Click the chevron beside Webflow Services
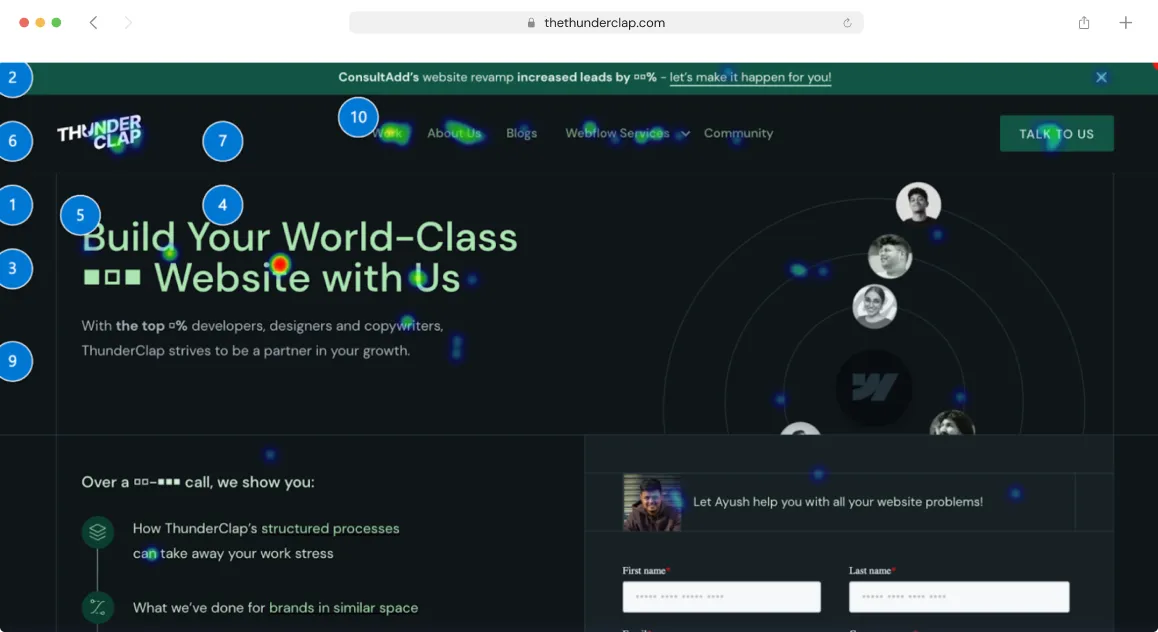The height and width of the screenshot is (632, 1158). click(x=685, y=134)
